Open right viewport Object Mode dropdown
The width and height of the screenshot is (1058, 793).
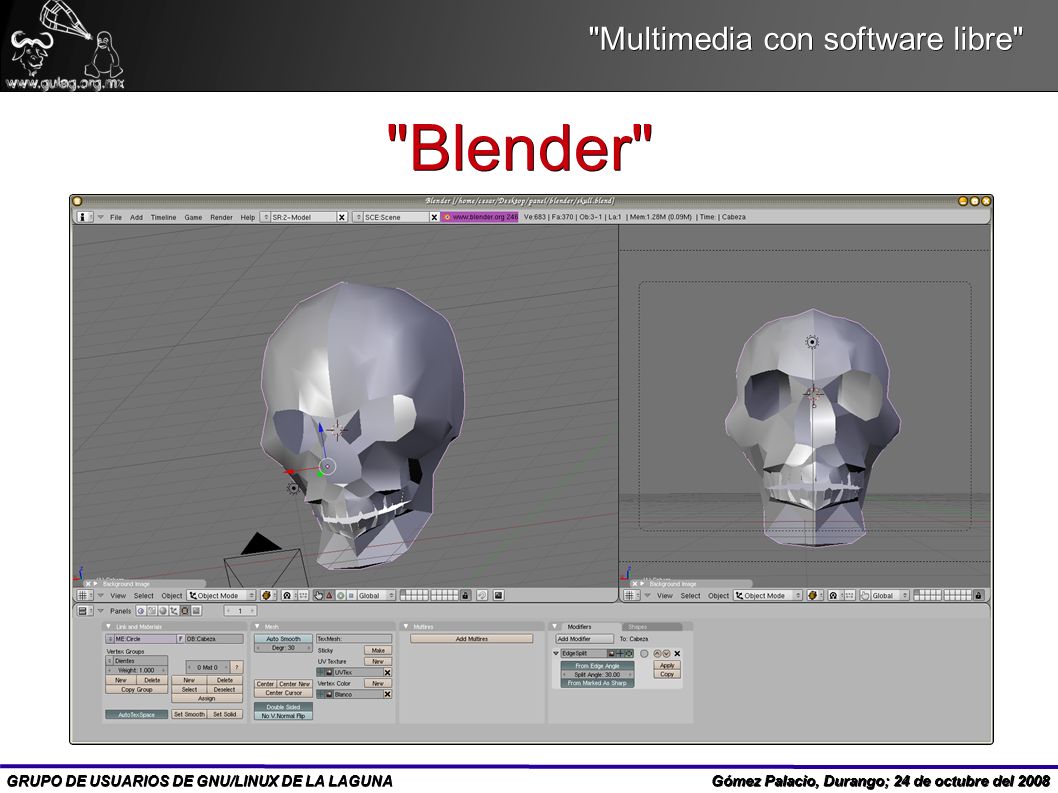(768, 595)
